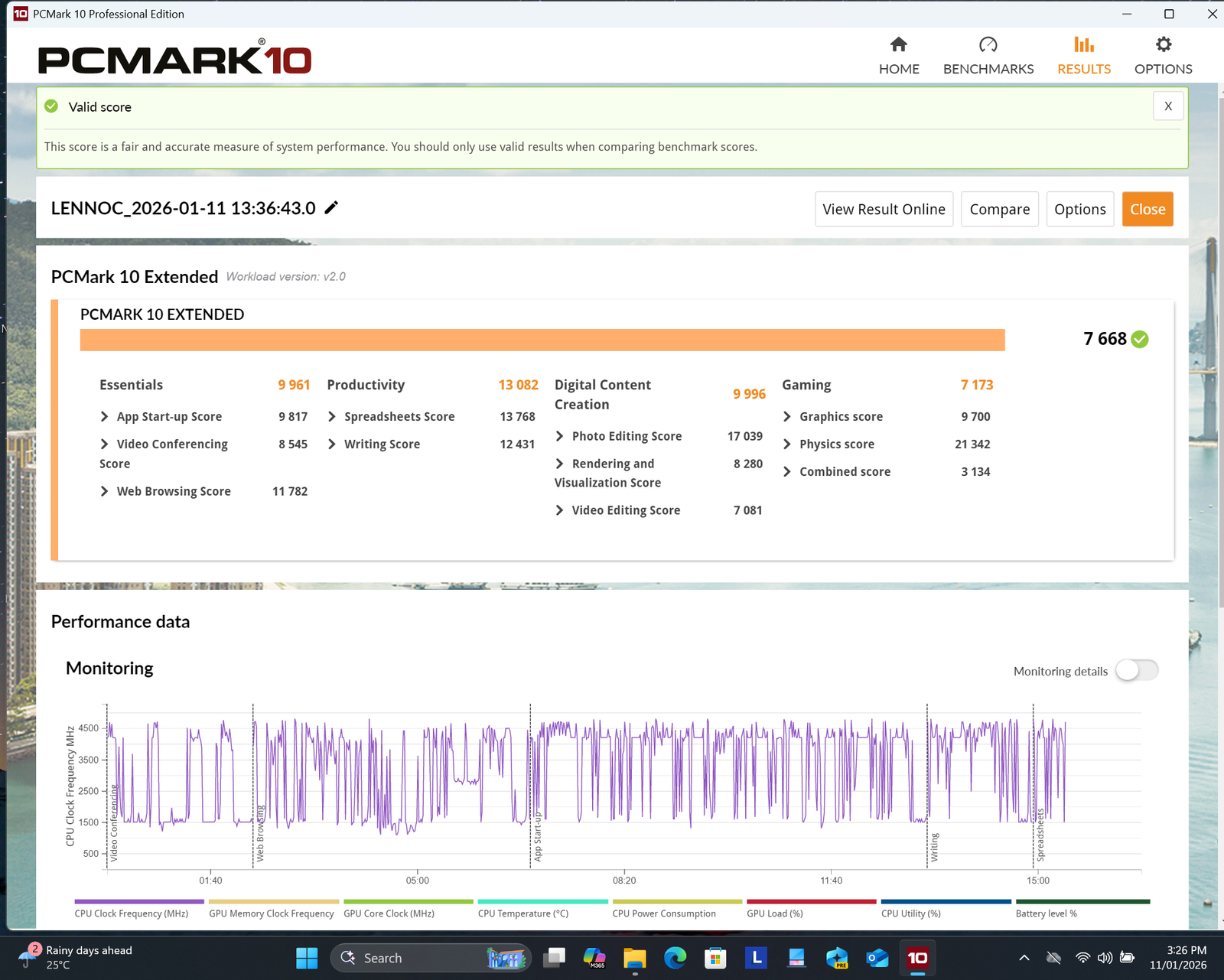This screenshot has width=1224, height=980.
Task: Click the pencil icon to rename result
Action: tap(331, 208)
